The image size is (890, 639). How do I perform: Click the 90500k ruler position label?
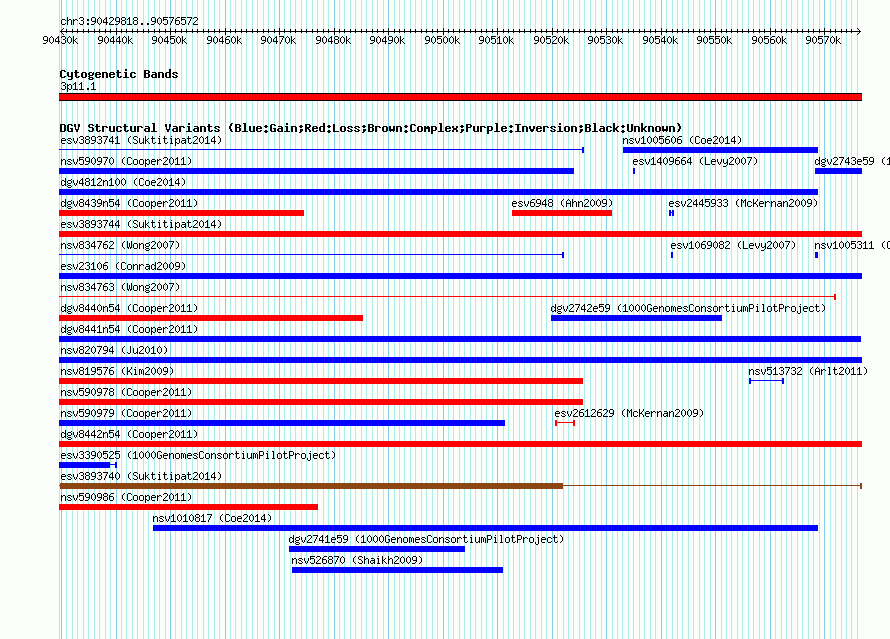point(442,40)
